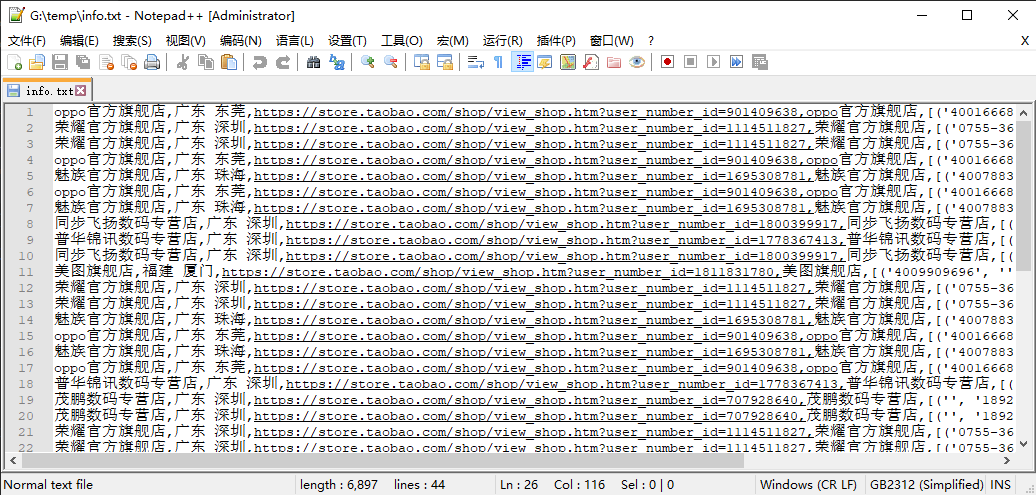The image size is (1036, 495).
Task: Open the 编辑(E) menu
Action: pos(79,40)
